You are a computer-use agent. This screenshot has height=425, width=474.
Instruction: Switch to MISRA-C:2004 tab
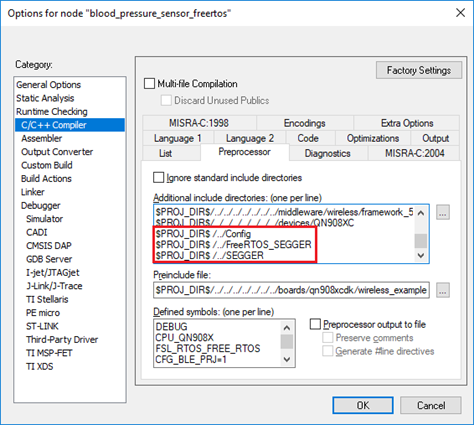point(415,153)
